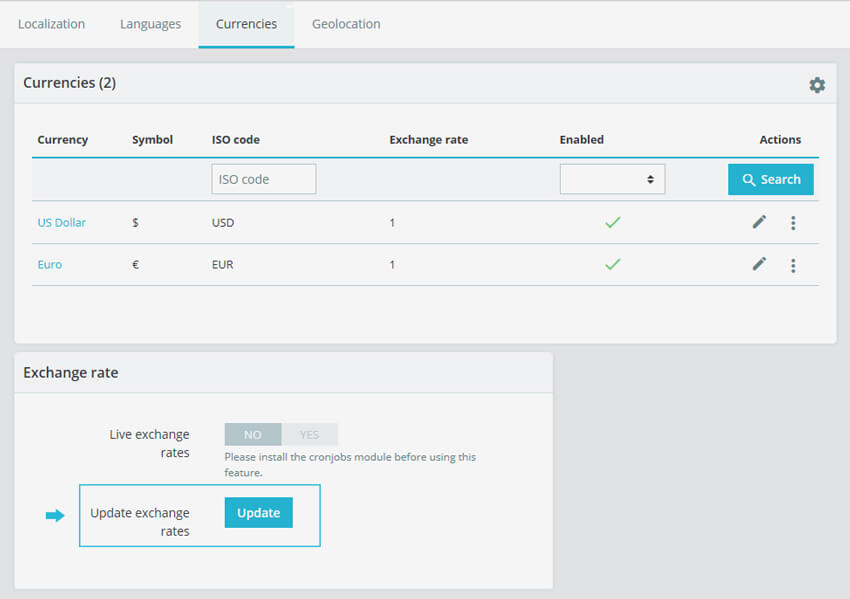
Task: Open currency panel settings via the gear icon
Action: coord(817,85)
